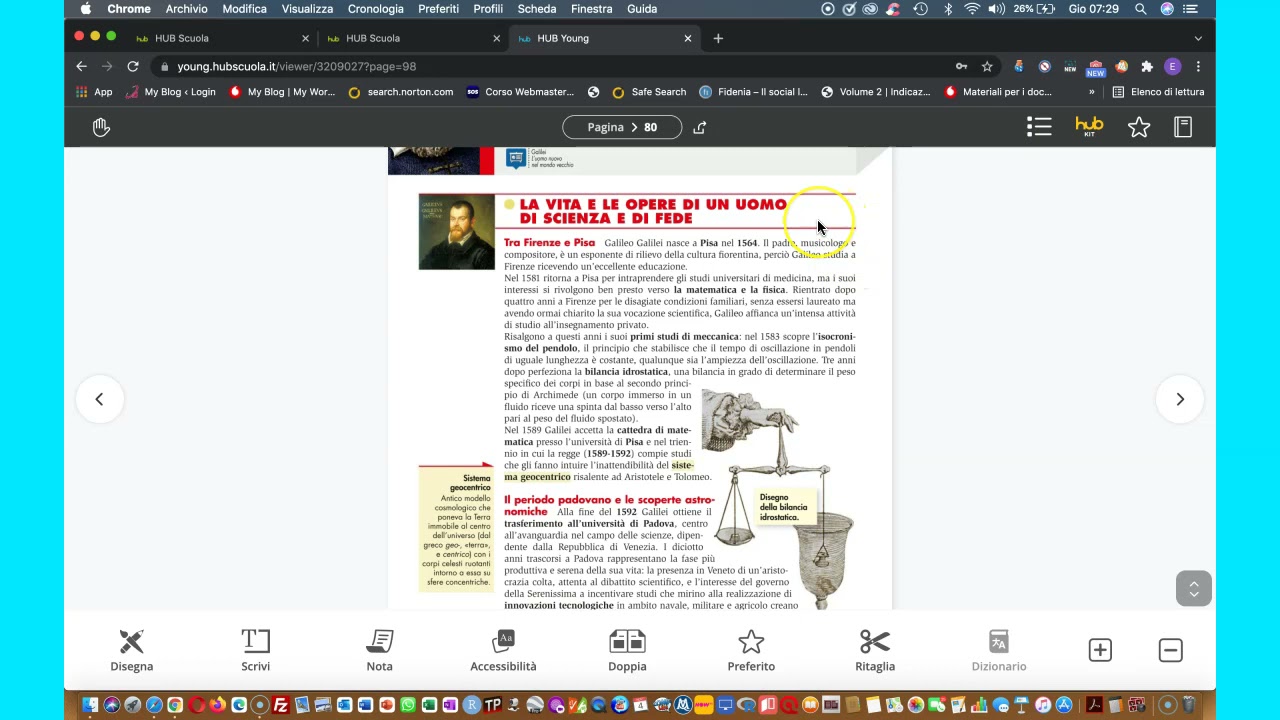Open Safe Search bookmark
The image size is (1280, 720).
tap(649, 92)
